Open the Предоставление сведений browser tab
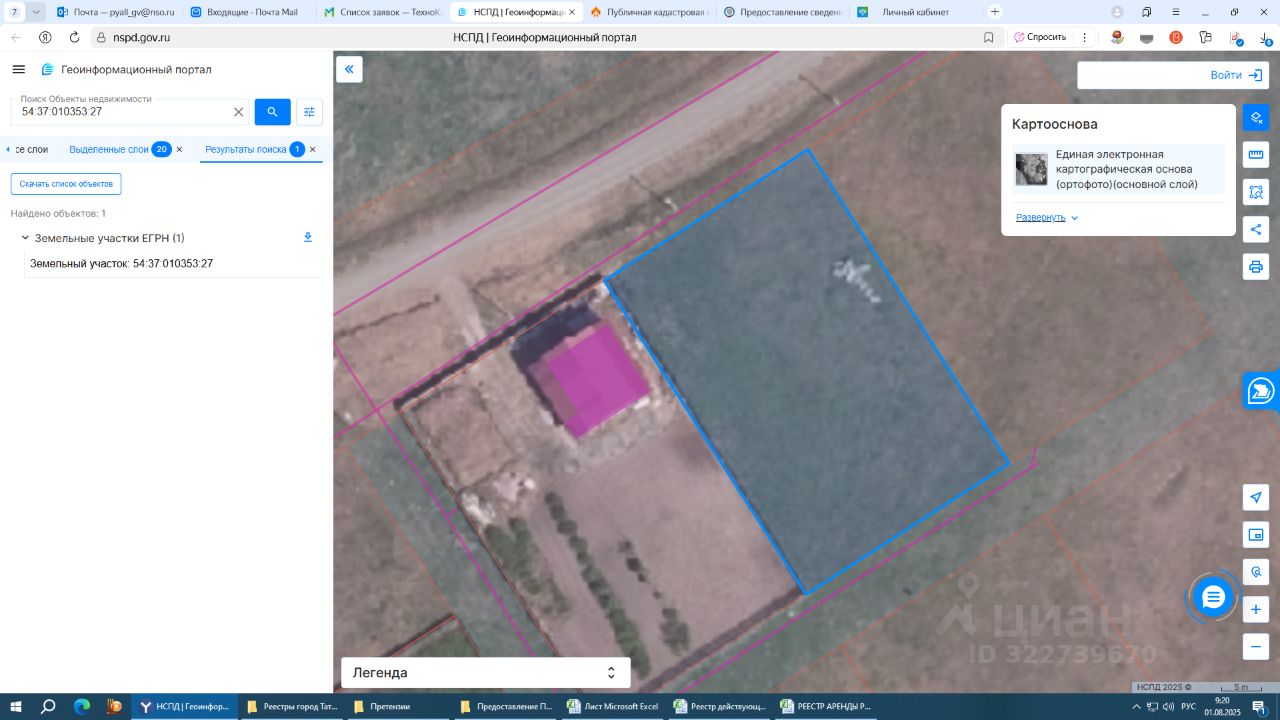 pyautogui.click(x=782, y=12)
